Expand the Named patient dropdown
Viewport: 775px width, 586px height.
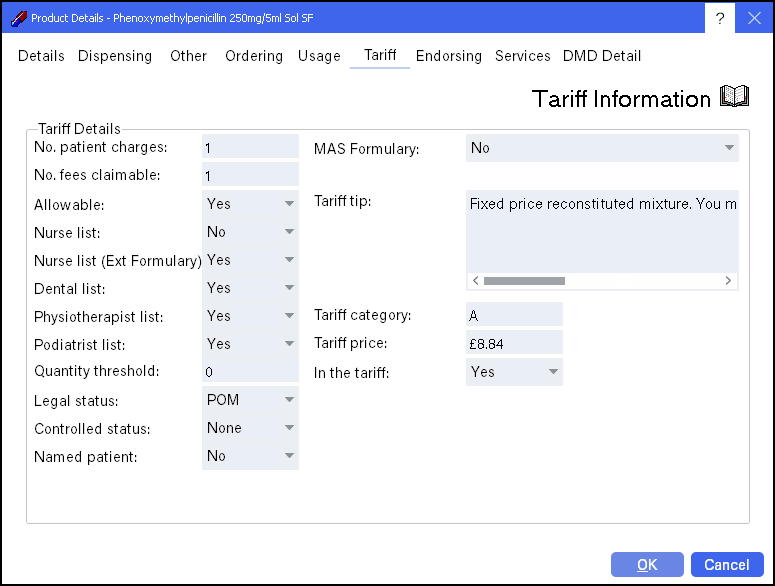coord(251,456)
